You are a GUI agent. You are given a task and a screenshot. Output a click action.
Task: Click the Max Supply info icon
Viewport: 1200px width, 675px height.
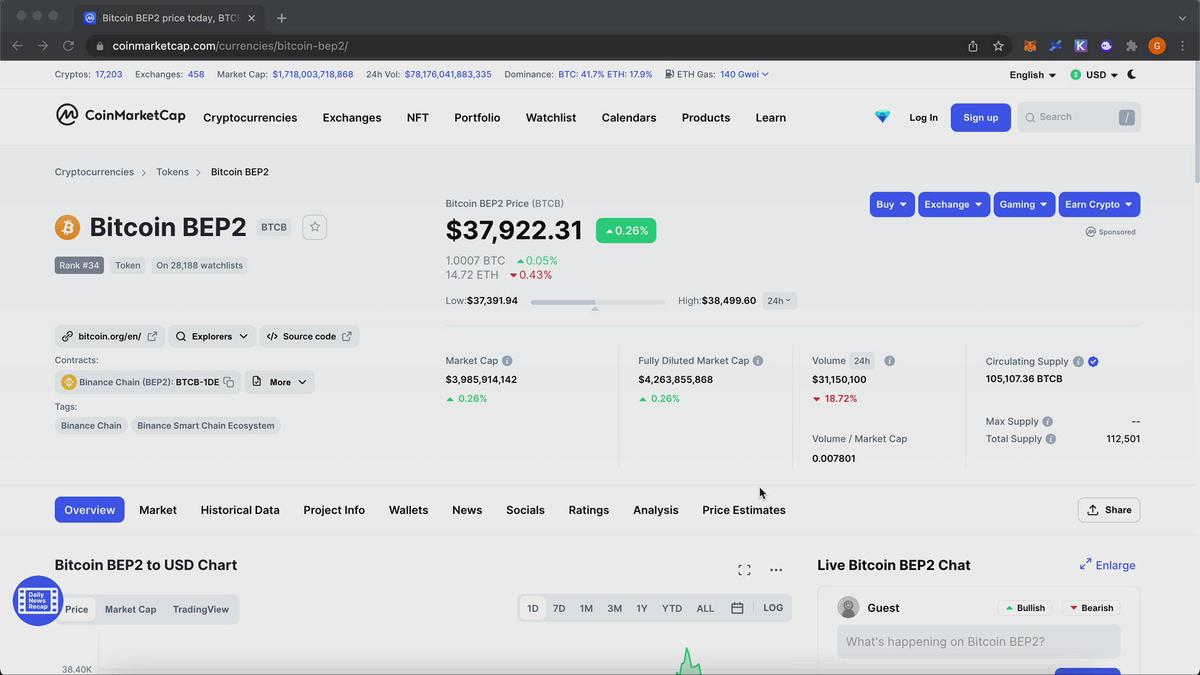1047,422
